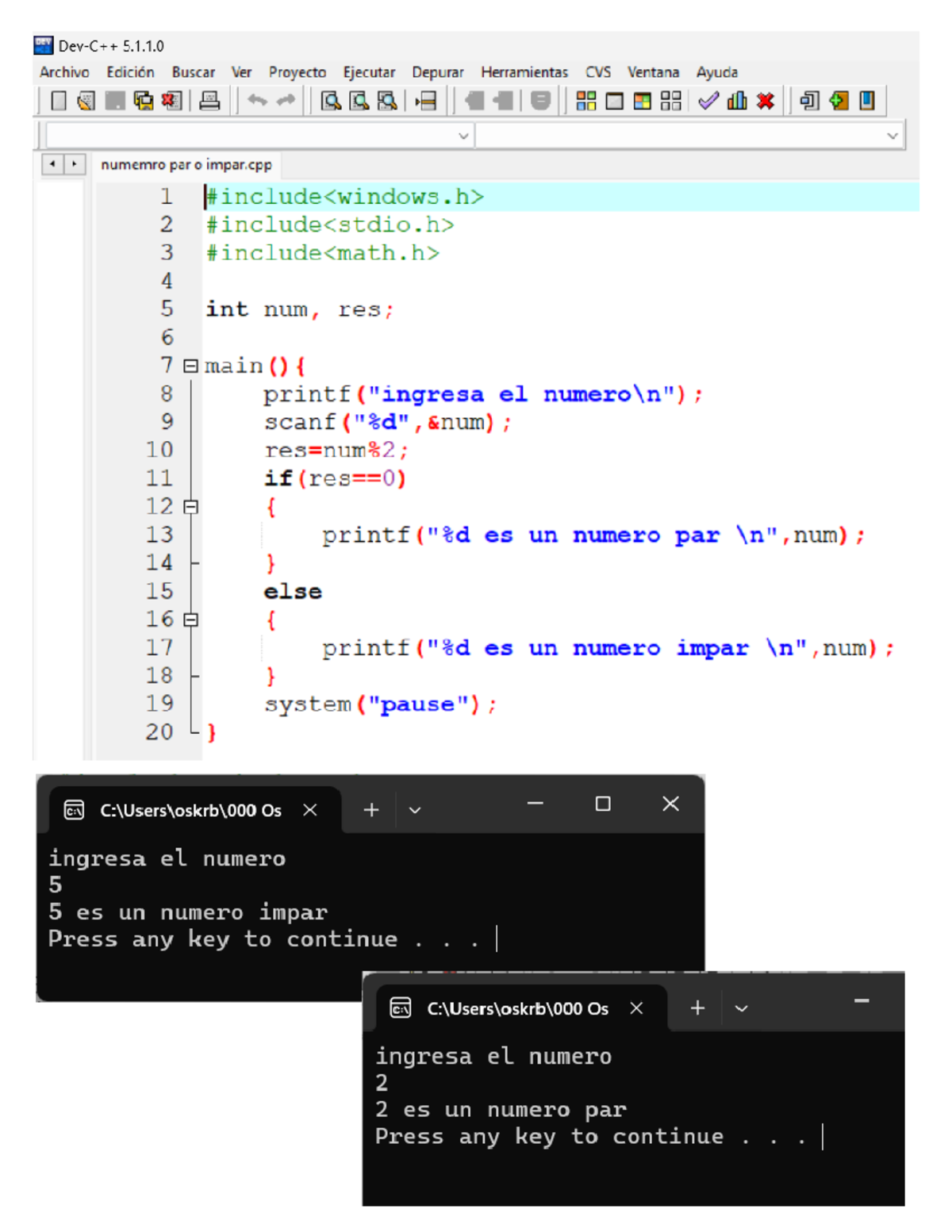The width and height of the screenshot is (952, 1232).
Task: Click the Print icon in toolbar
Action: pyautogui.click(x=209, y=101)
